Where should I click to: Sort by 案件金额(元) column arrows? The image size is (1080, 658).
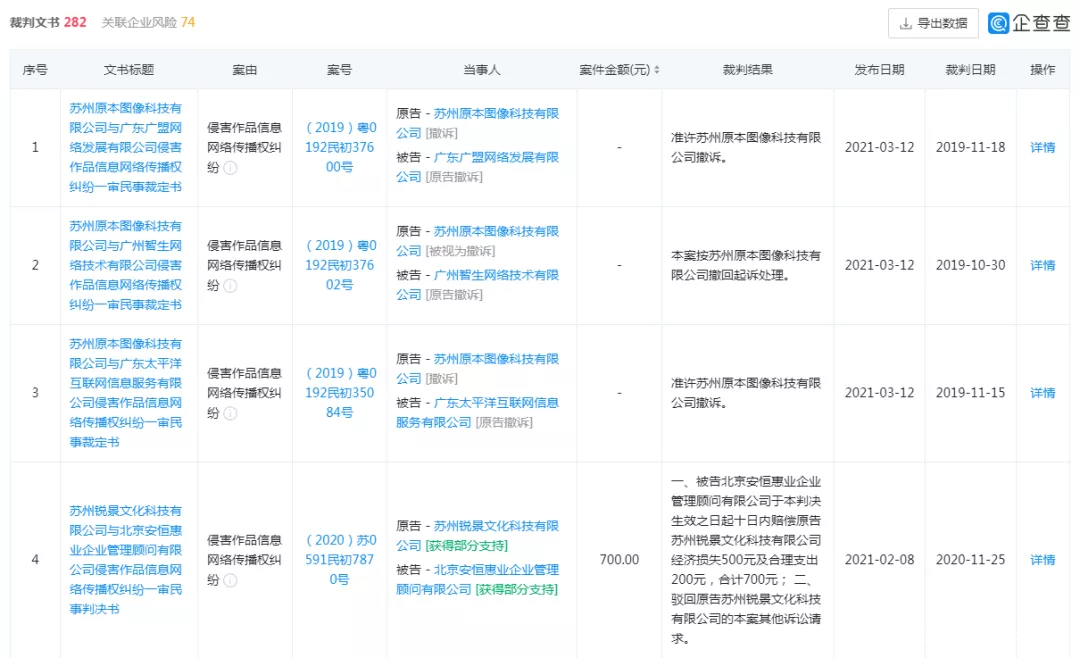[x=657, y=70]
